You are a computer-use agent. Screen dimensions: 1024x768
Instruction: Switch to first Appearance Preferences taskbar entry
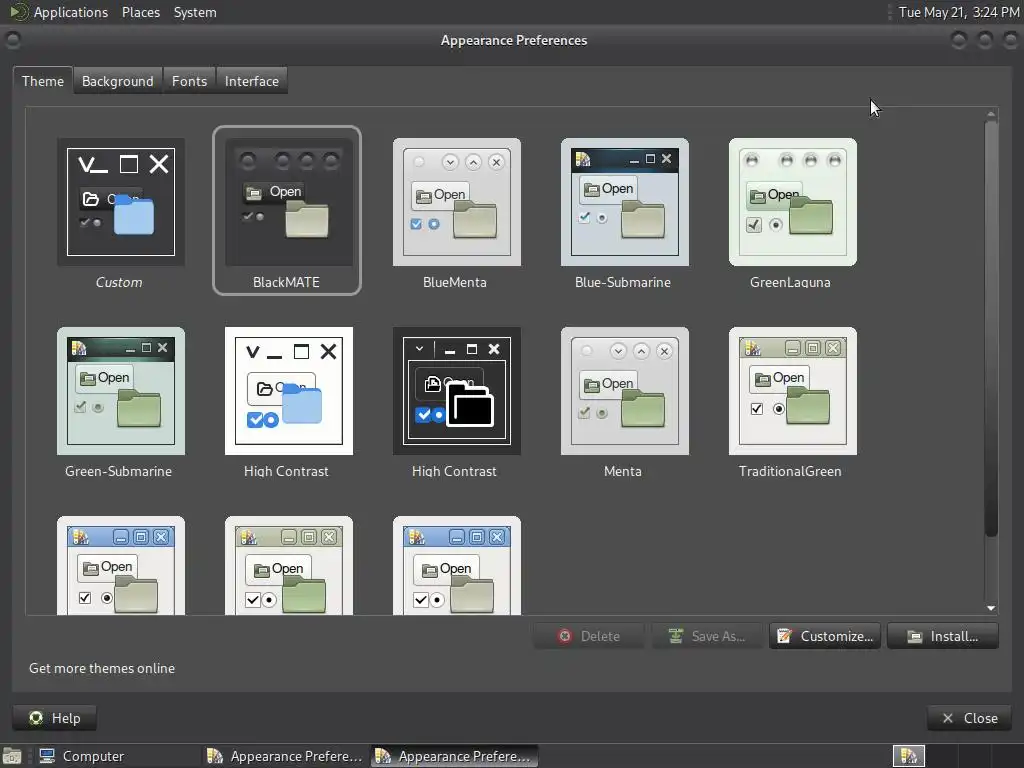click(x=284, y=756)
